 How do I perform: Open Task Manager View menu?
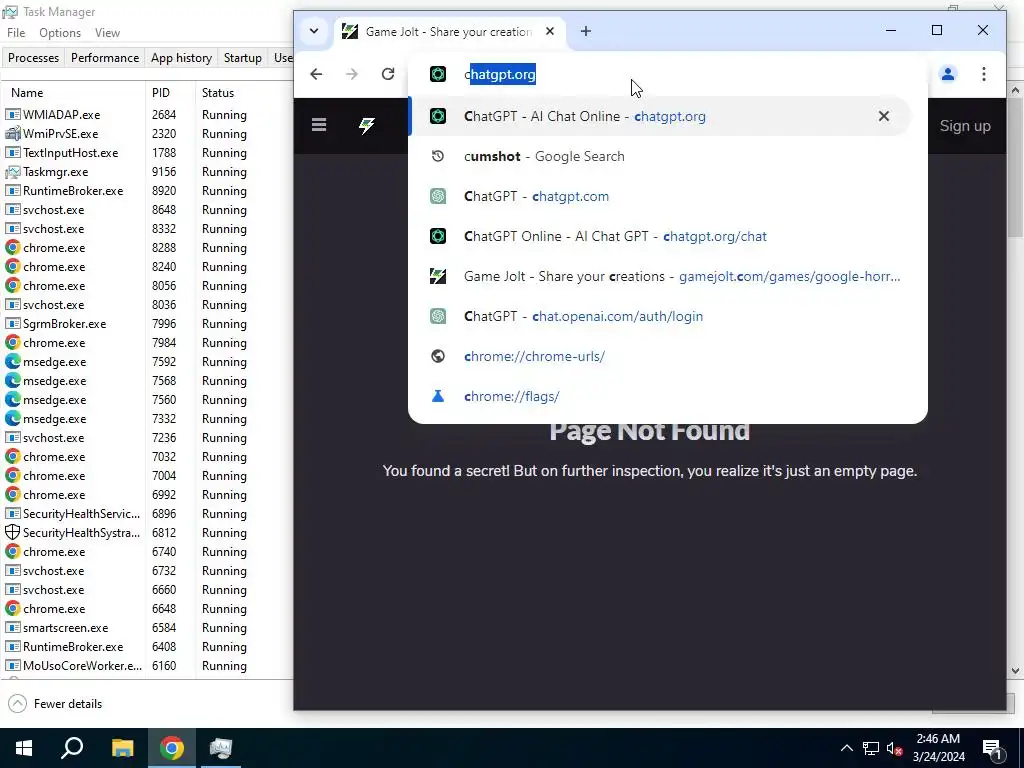(x=107, y=33)
